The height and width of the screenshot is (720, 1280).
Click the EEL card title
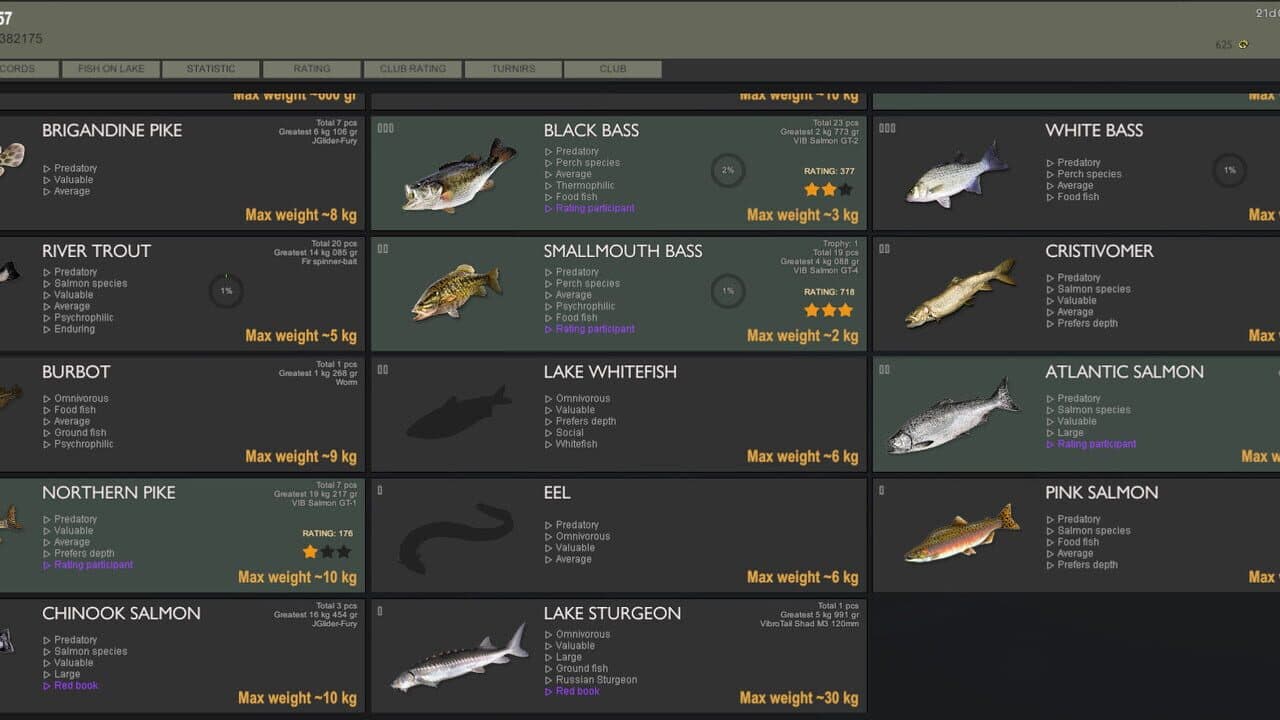[x=558, y=493]
